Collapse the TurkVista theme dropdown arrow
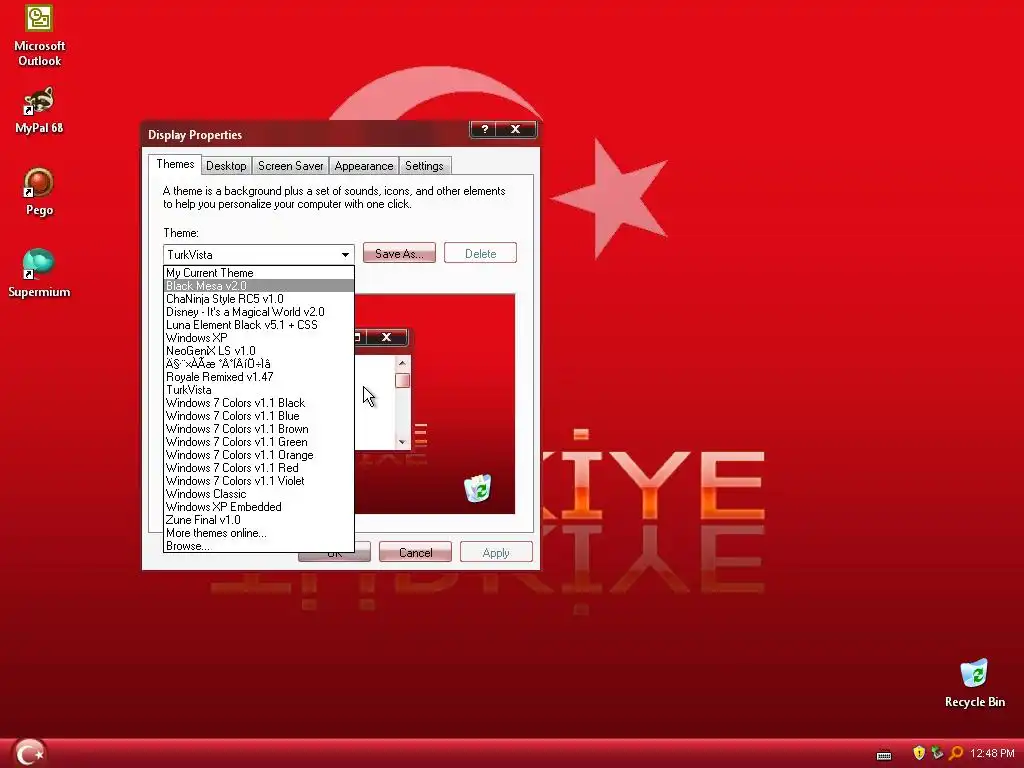 pos(345,255)
